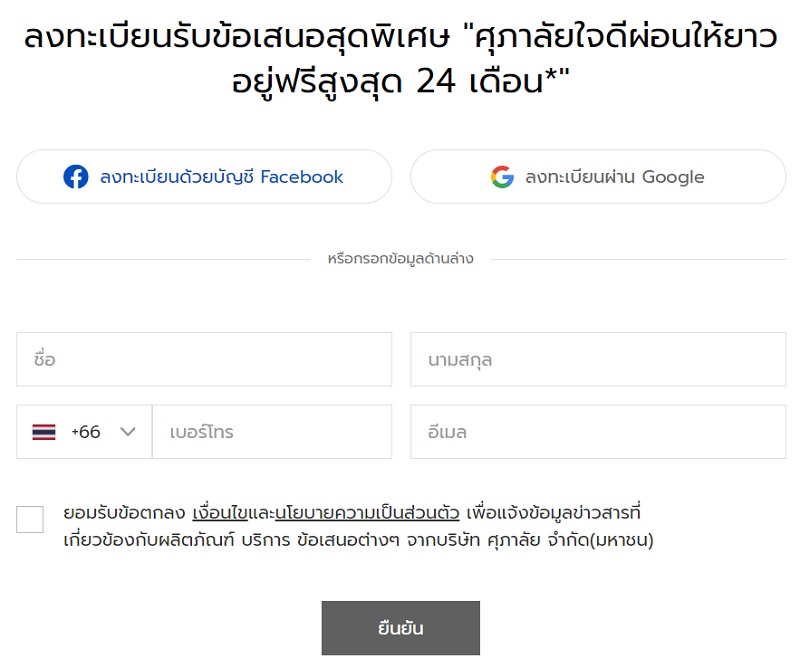Click the Thailand flag icon
Image resolution: width=800 pixels, height=668 pixels.
point(44,432)
